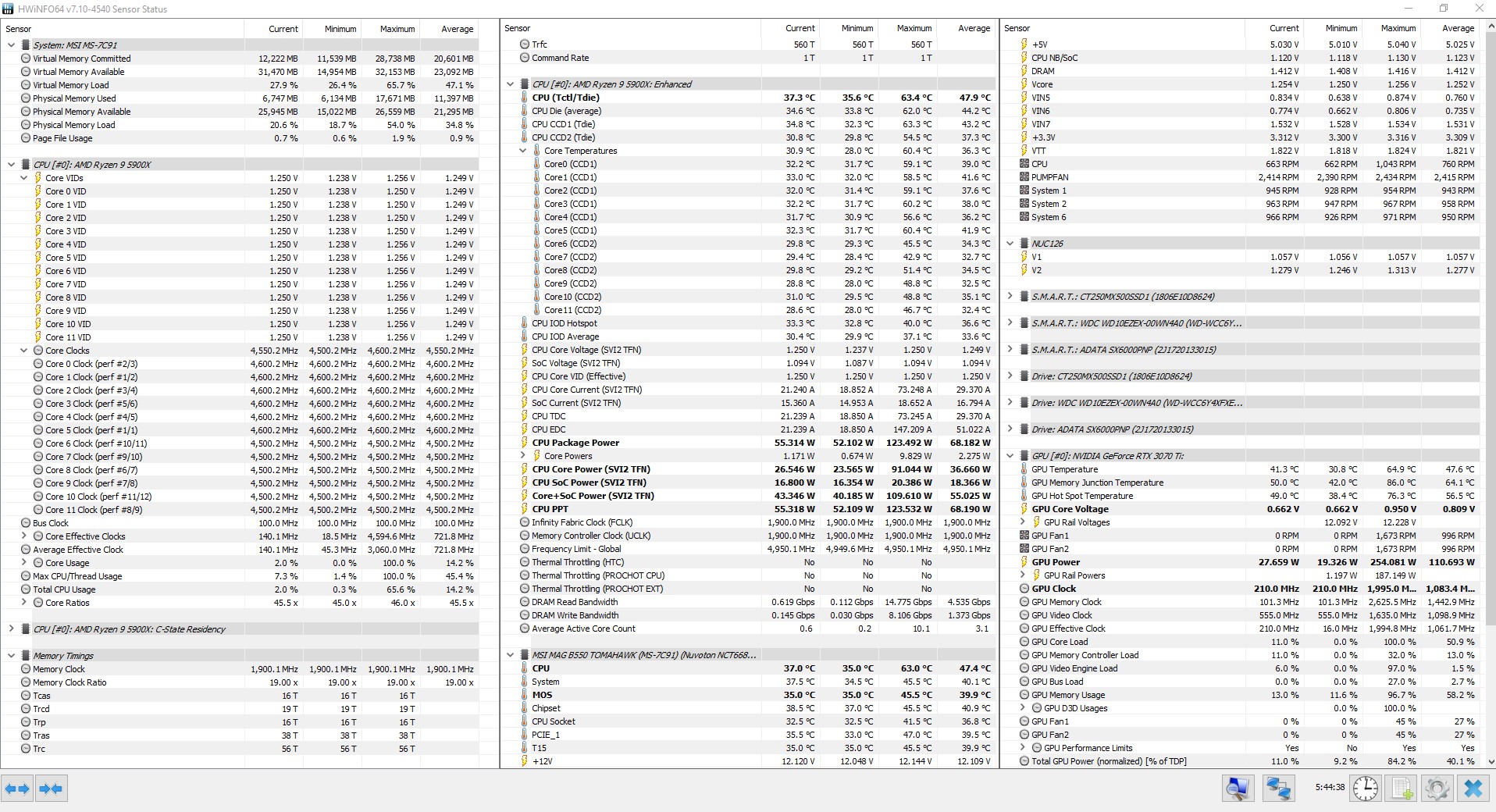Screen dimensions: 1496x812
Task: Expand the GPU D3D Usages subgroup
Action: (1023, 708)
